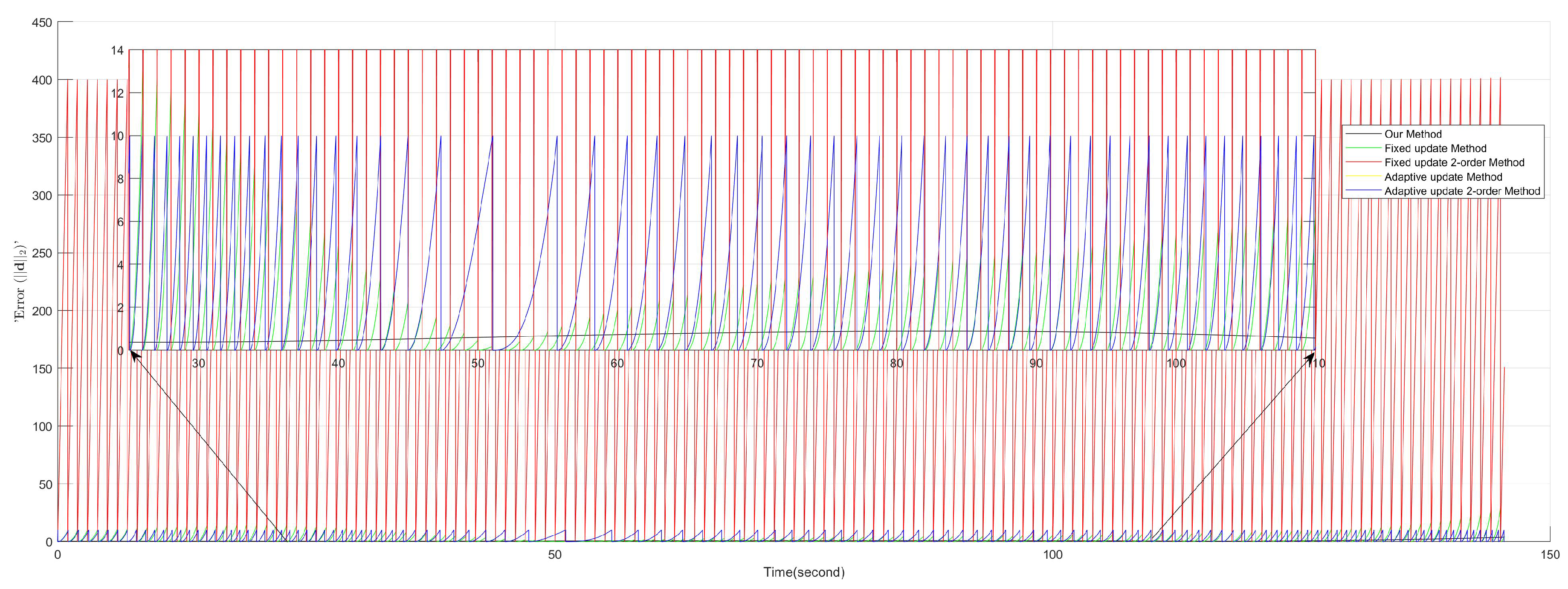Click the 30 tick on inset x-axis
The height and width of the screenshot is (589, 1568).
(198, 363)
